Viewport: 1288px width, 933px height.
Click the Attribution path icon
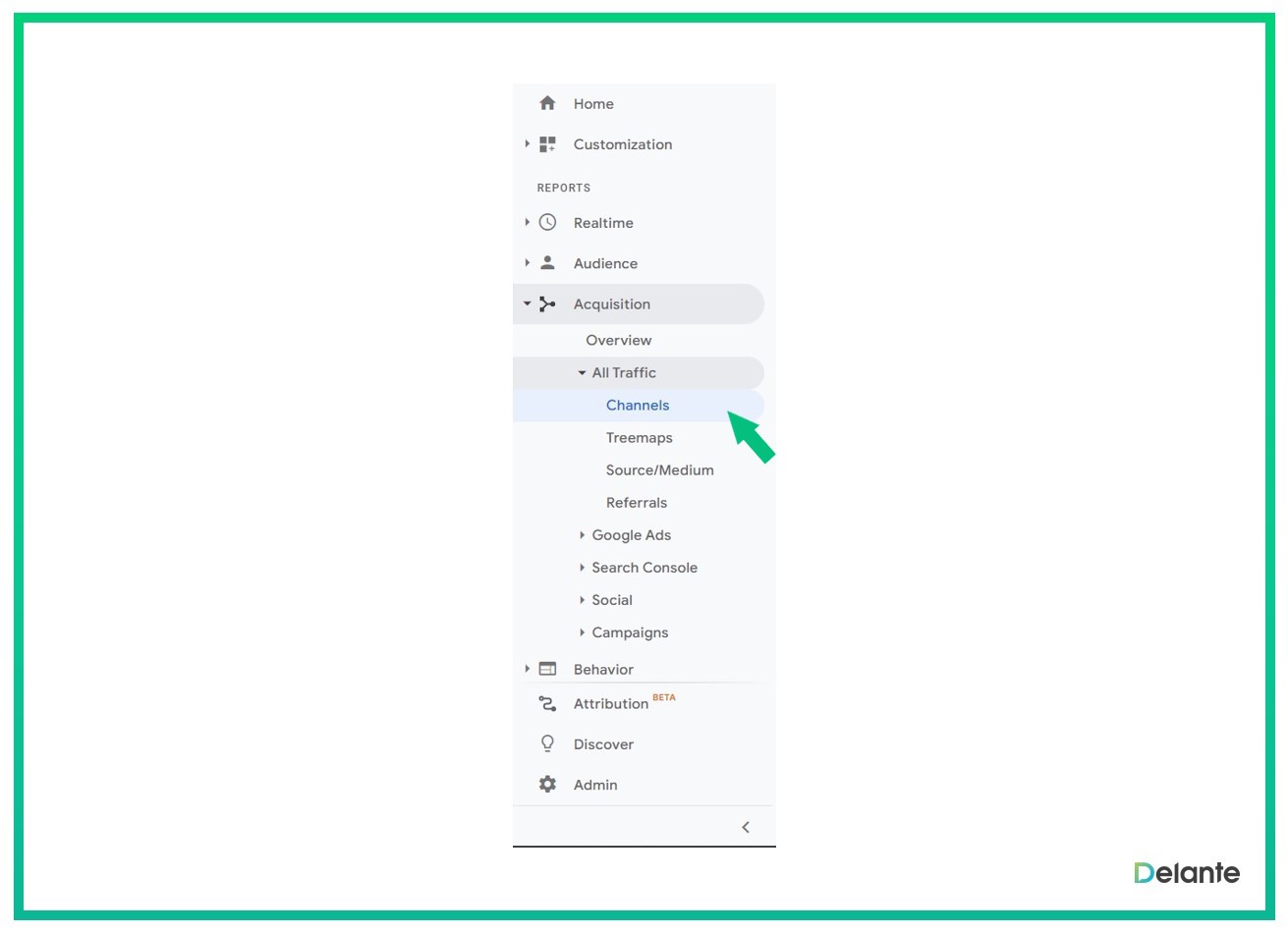pyautogui.click(x=547, y=703)
